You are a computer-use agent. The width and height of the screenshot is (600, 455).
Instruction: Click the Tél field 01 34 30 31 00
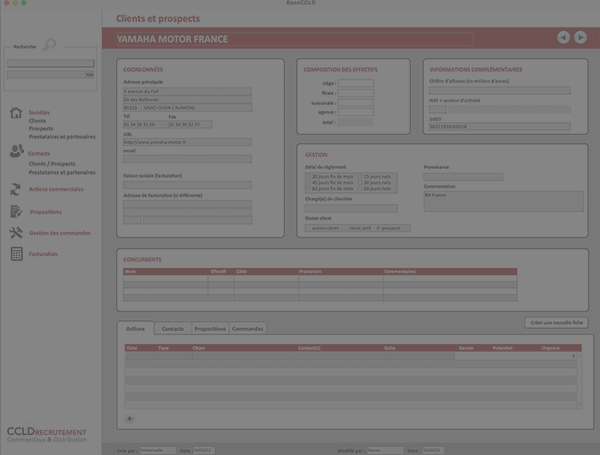[145, 124]
